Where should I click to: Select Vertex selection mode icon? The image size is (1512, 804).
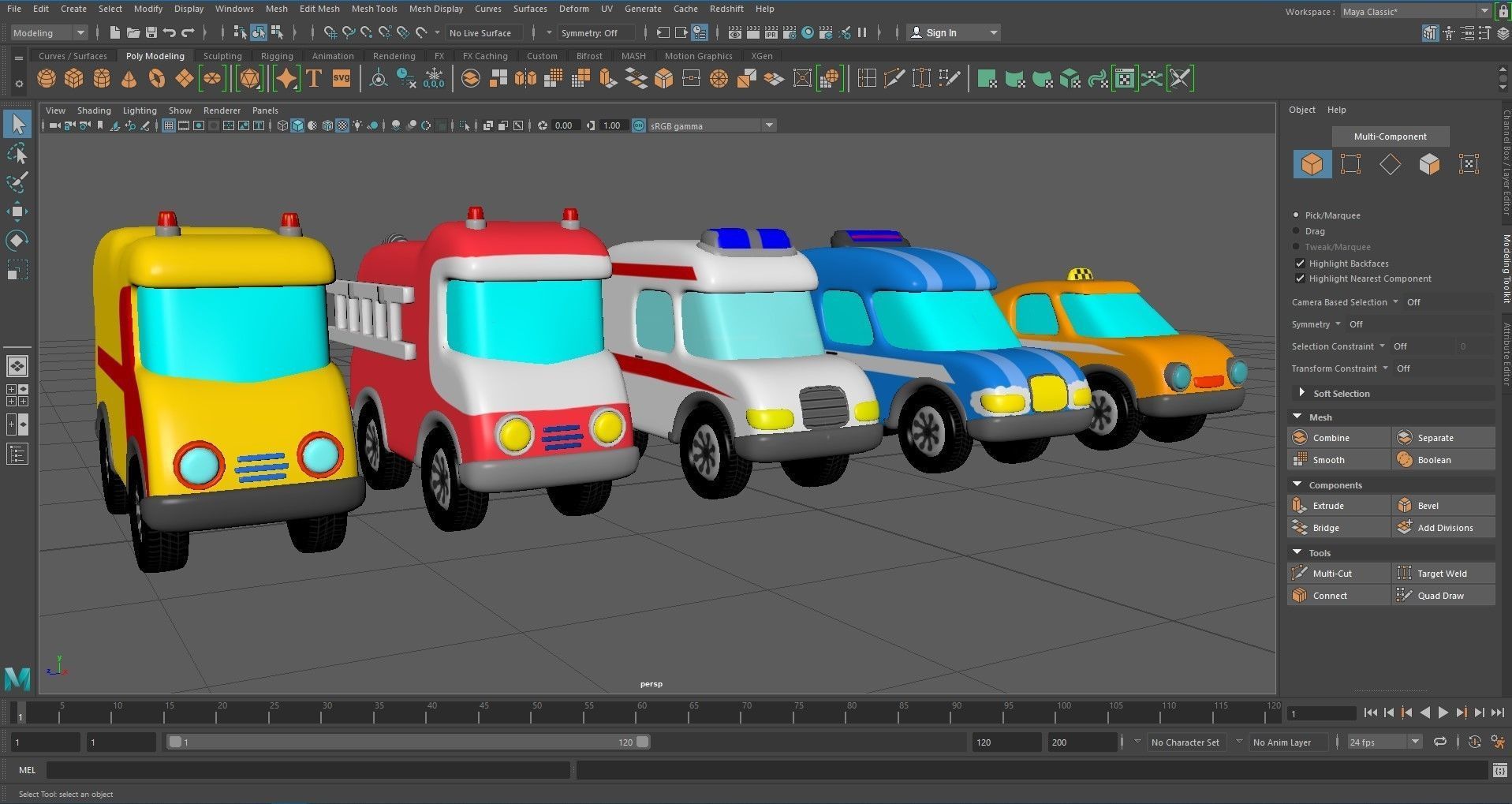pyautogui.click(x=1350, y=164)
